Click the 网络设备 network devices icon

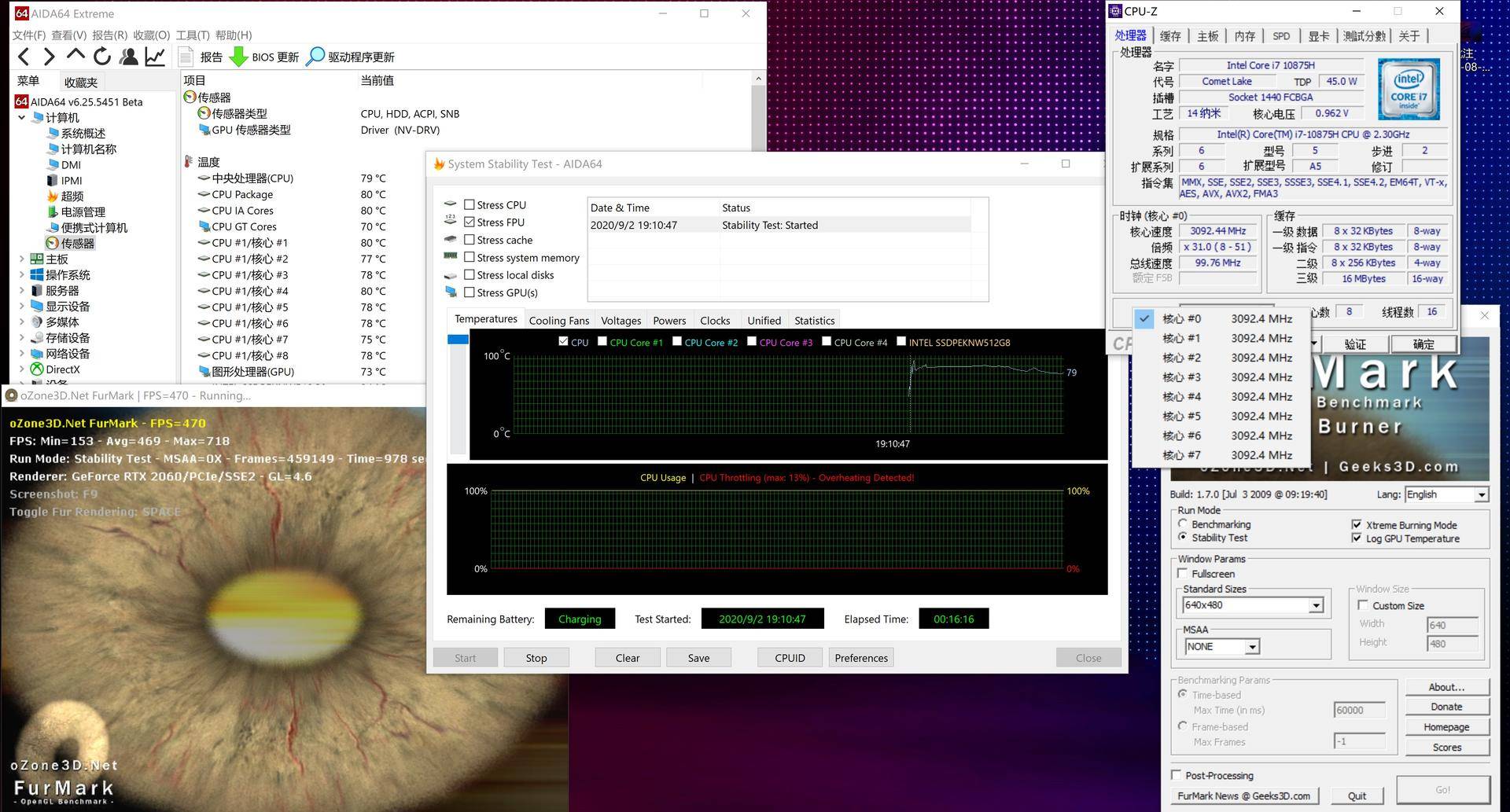click(37, 354)
